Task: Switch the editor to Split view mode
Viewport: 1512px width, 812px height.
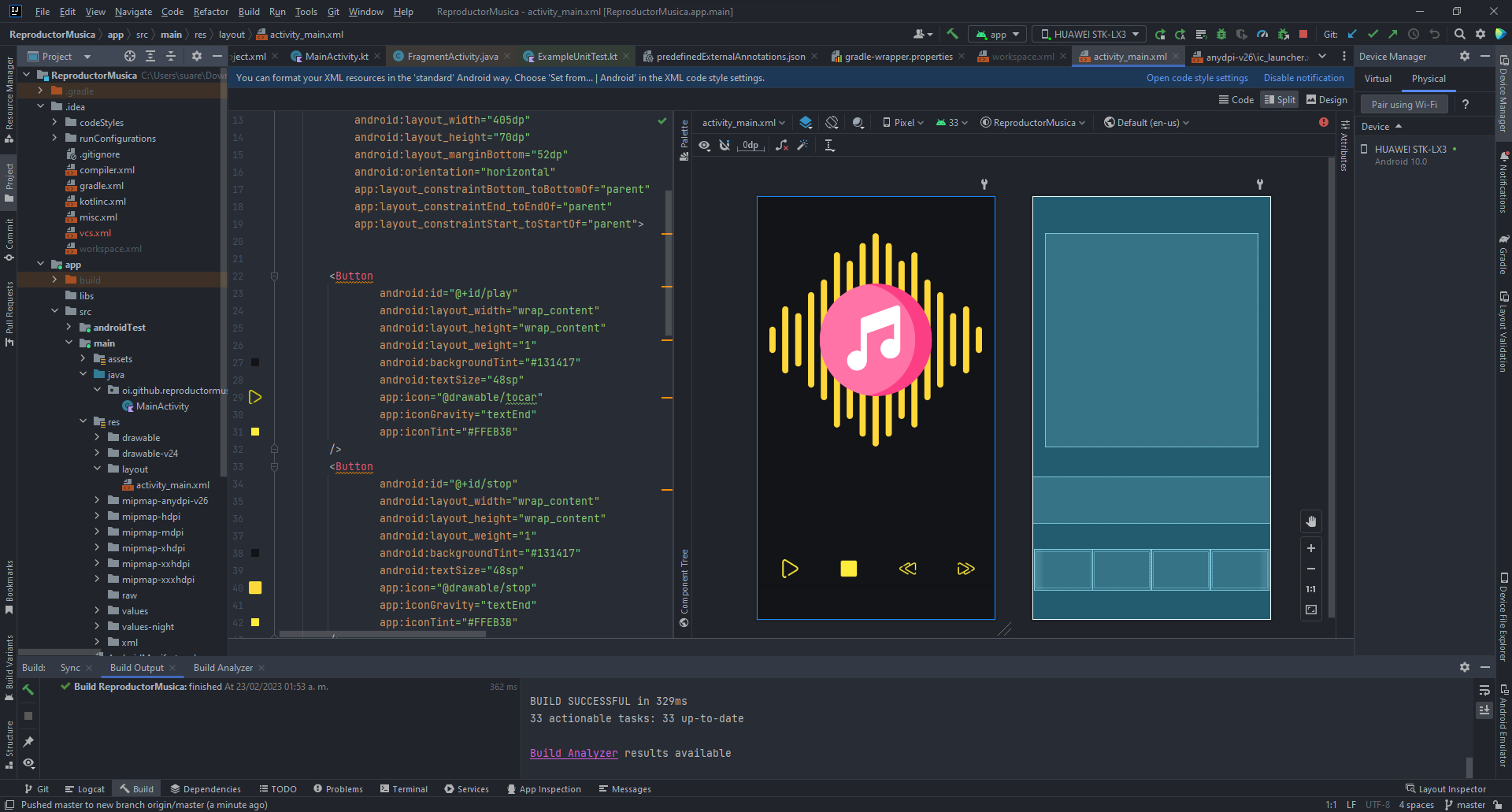Action: tap(1280, 99)
